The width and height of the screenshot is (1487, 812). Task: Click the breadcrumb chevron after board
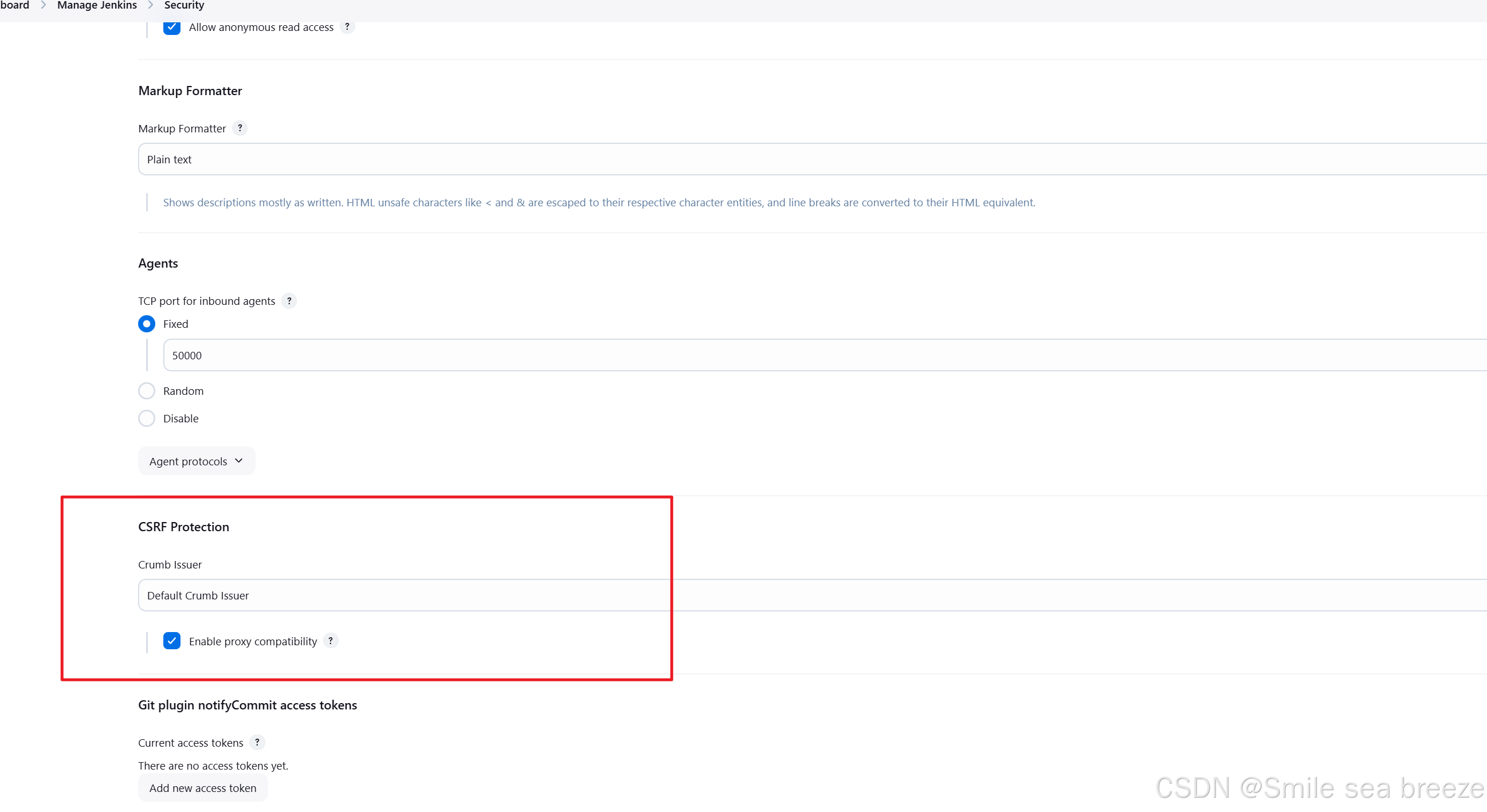[44, 5]
